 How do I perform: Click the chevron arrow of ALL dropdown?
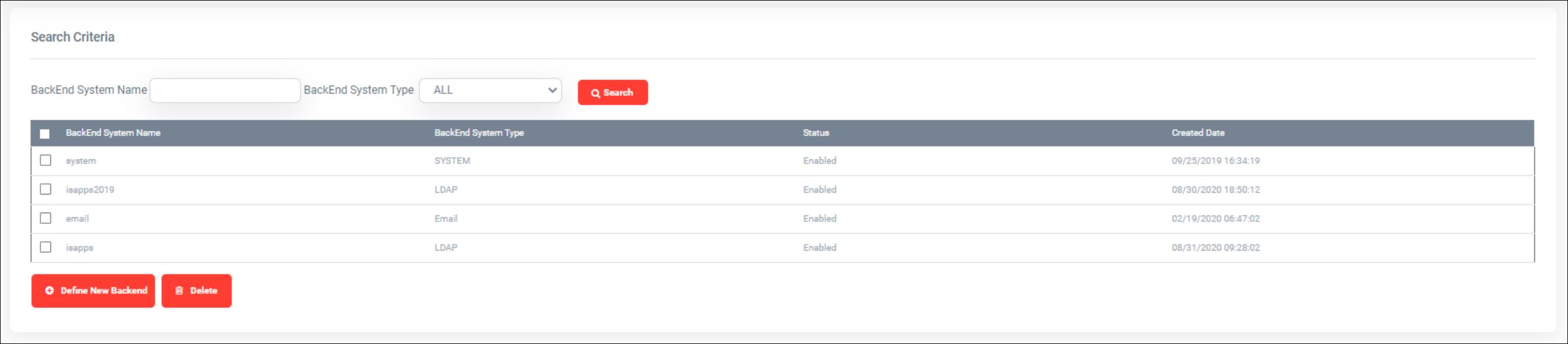[552, 91]
